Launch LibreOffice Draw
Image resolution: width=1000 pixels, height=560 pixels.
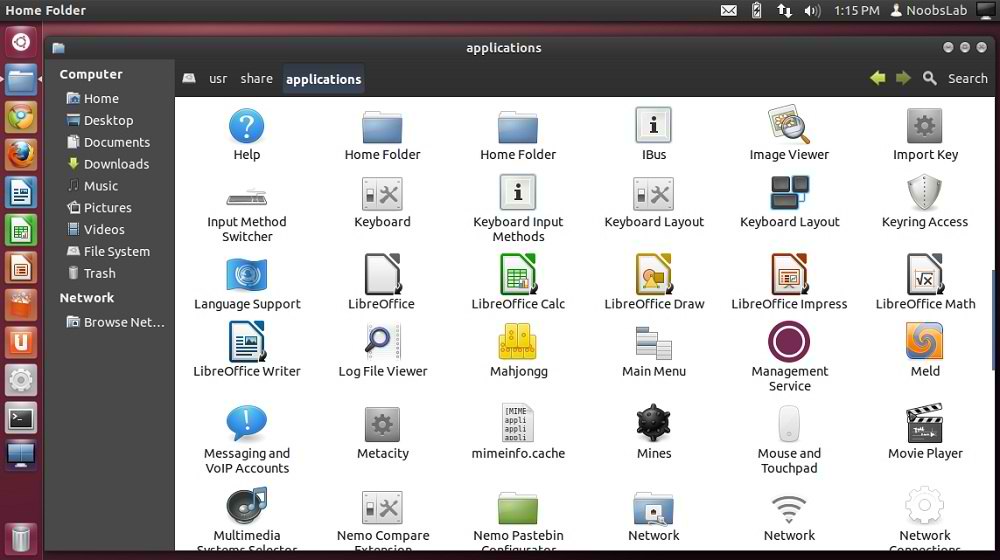[653, 274]
